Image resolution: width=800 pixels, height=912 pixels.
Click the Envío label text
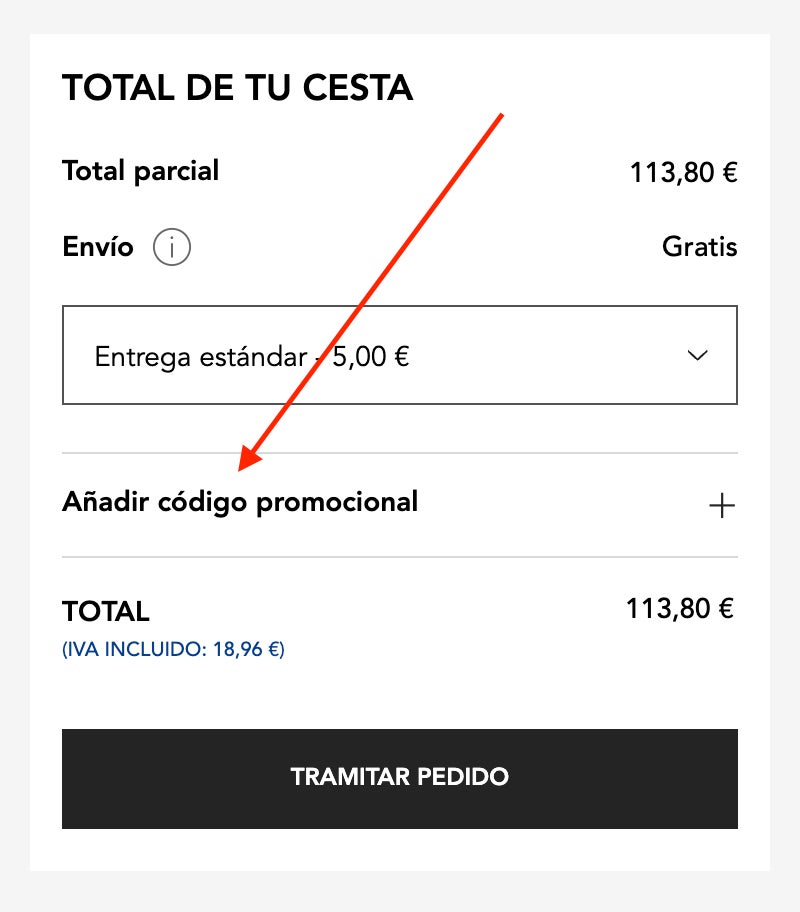(x=97, y=247)
